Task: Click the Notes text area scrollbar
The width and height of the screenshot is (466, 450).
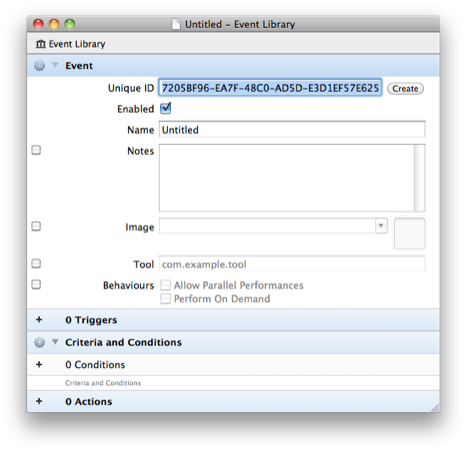Action: (x=419, y=178)
